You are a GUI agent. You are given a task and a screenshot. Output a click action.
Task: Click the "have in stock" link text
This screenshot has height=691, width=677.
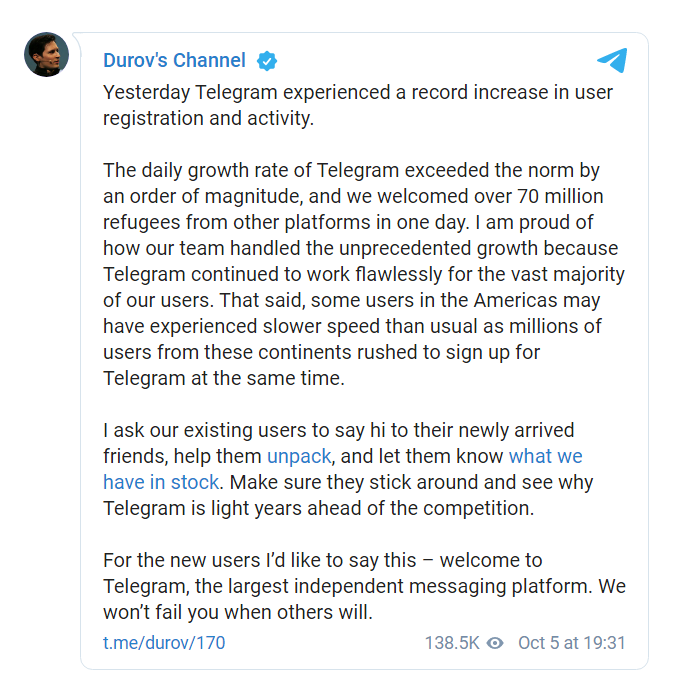[x=160, y=482]
